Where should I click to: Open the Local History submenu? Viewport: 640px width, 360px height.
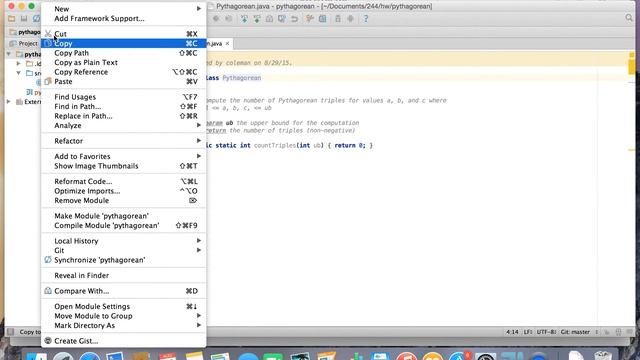(123, 241)
